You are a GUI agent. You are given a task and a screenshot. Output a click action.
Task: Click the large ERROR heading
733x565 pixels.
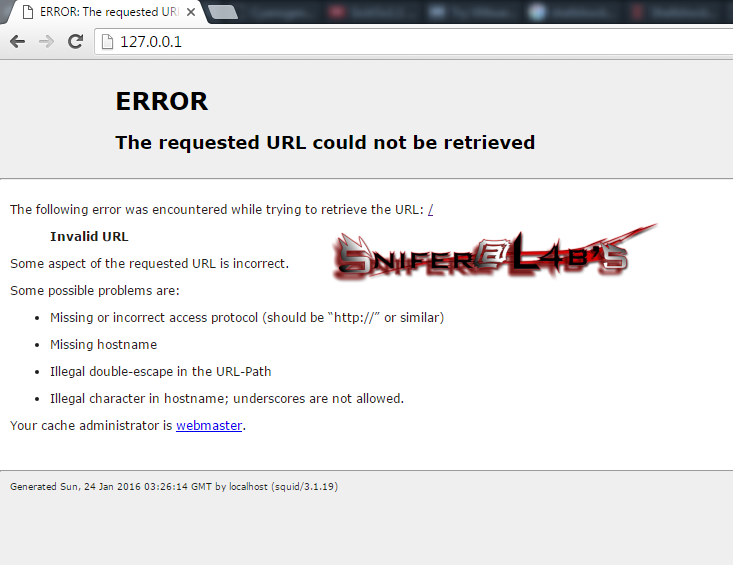tap(162, 101)
